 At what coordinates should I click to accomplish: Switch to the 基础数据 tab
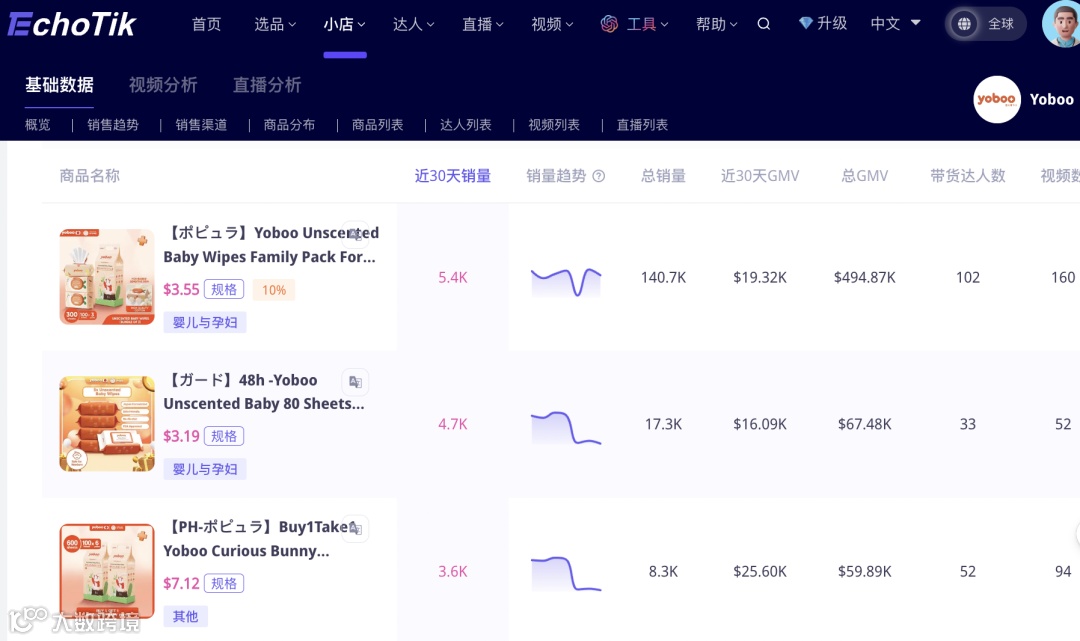click(59, 85)
